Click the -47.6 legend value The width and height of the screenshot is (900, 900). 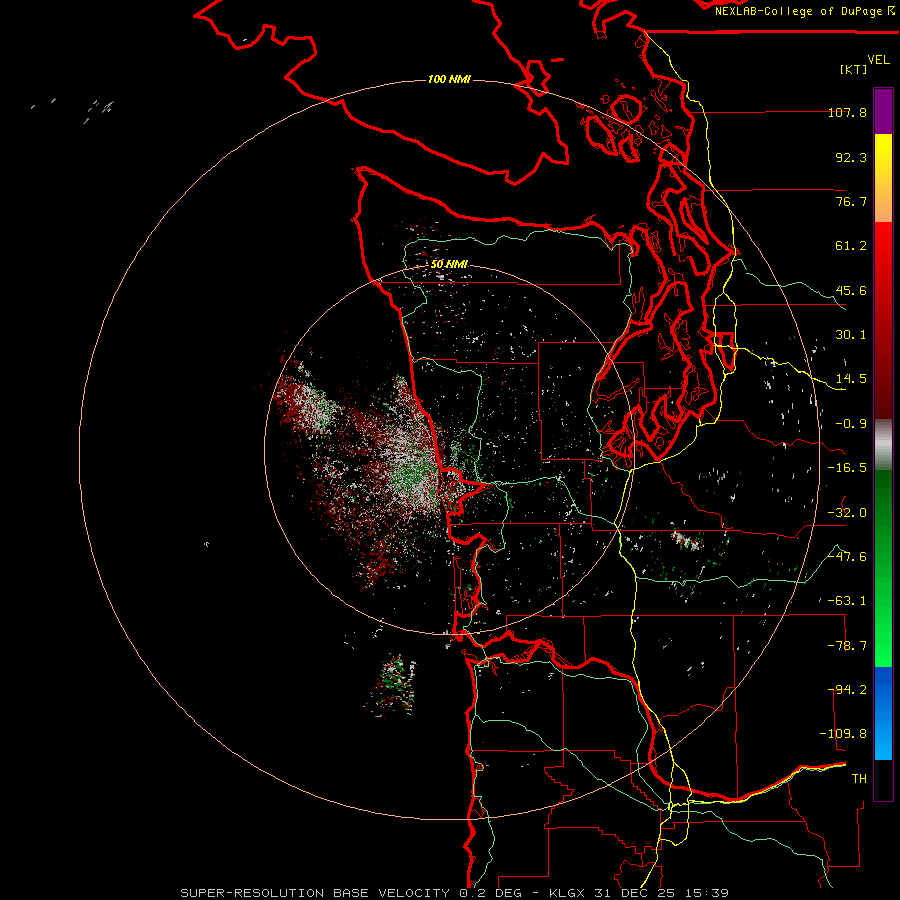pos(847,557)
